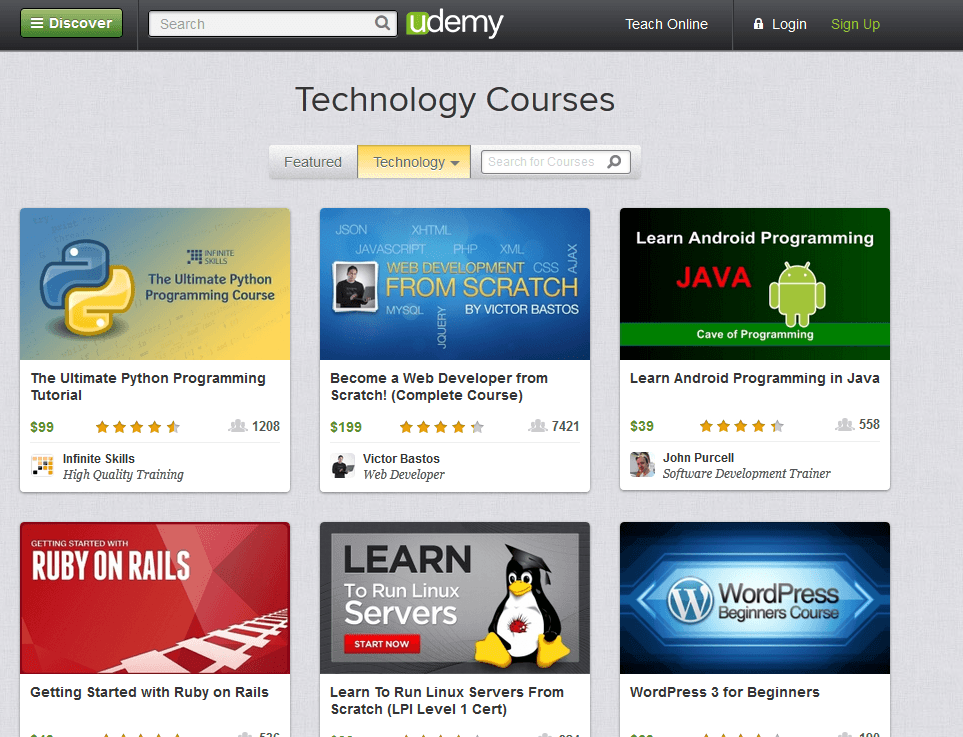Click the 'High Quality Training' tagline
This screenshot has height=737, width=963.
point(123,474)
